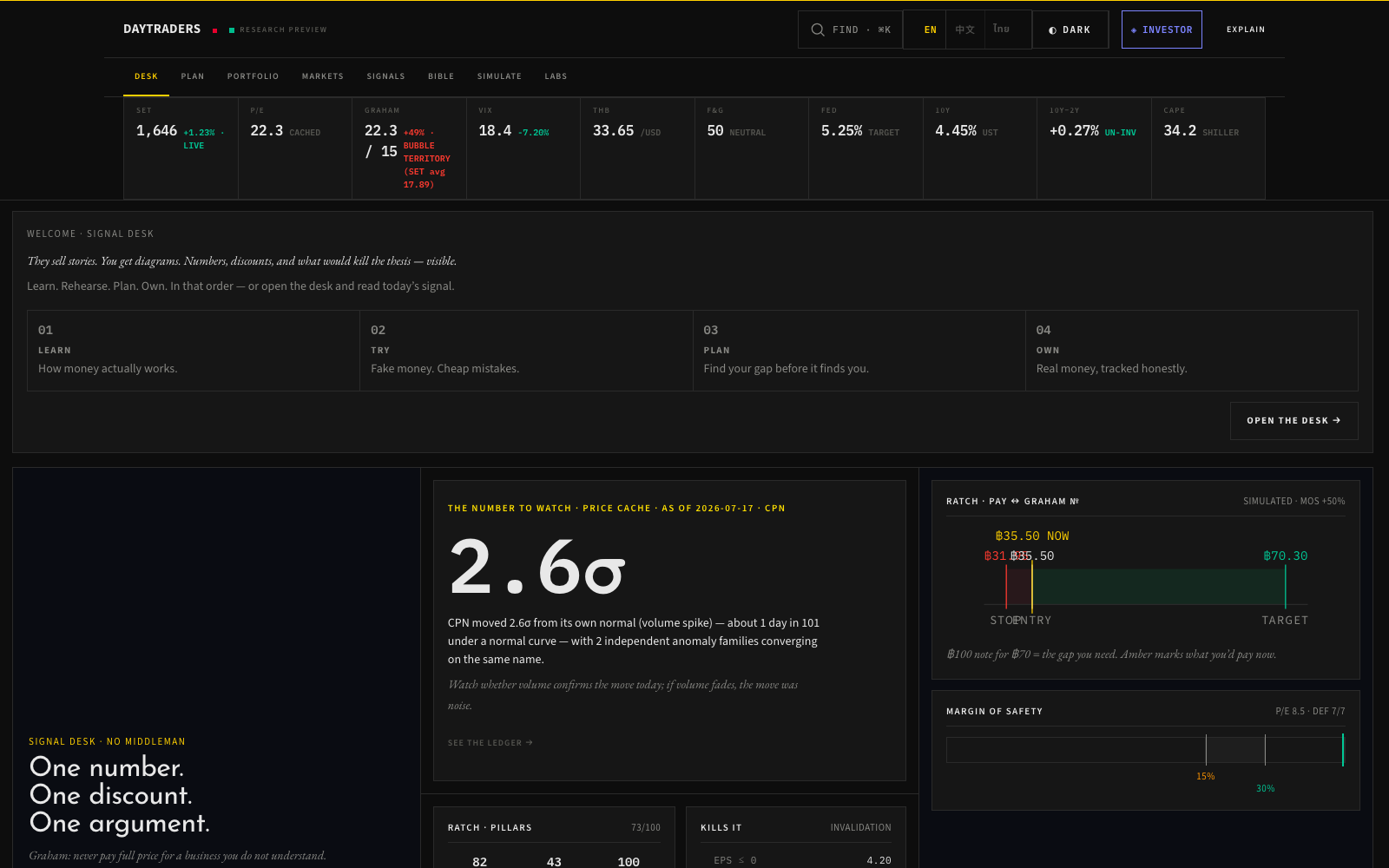1389x868 pixels.
Task: Click the large 2.6σ number
Action: click(x=537, y=567)
